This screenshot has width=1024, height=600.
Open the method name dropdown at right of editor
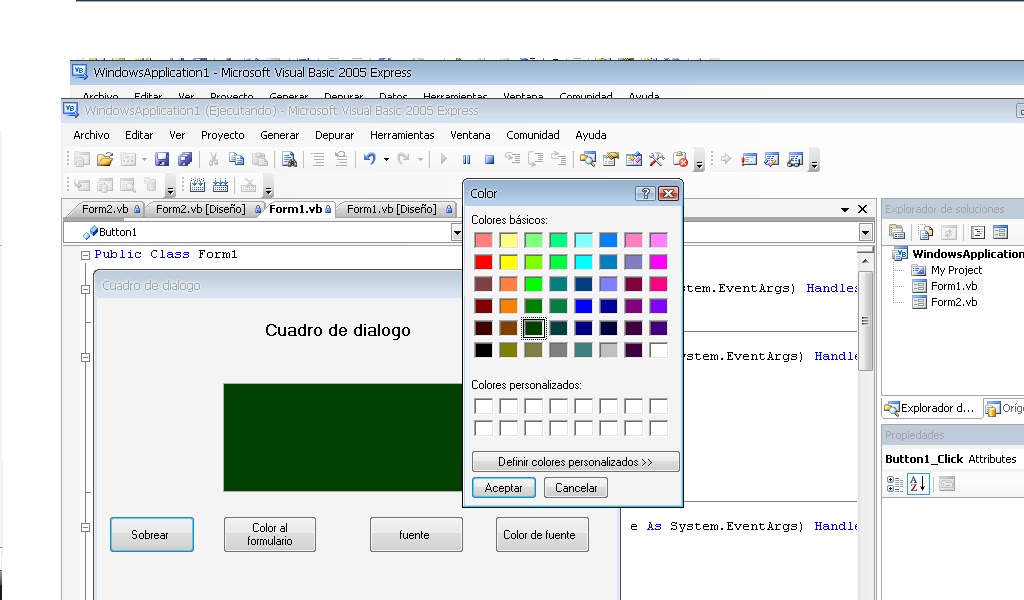pos(865,232)
